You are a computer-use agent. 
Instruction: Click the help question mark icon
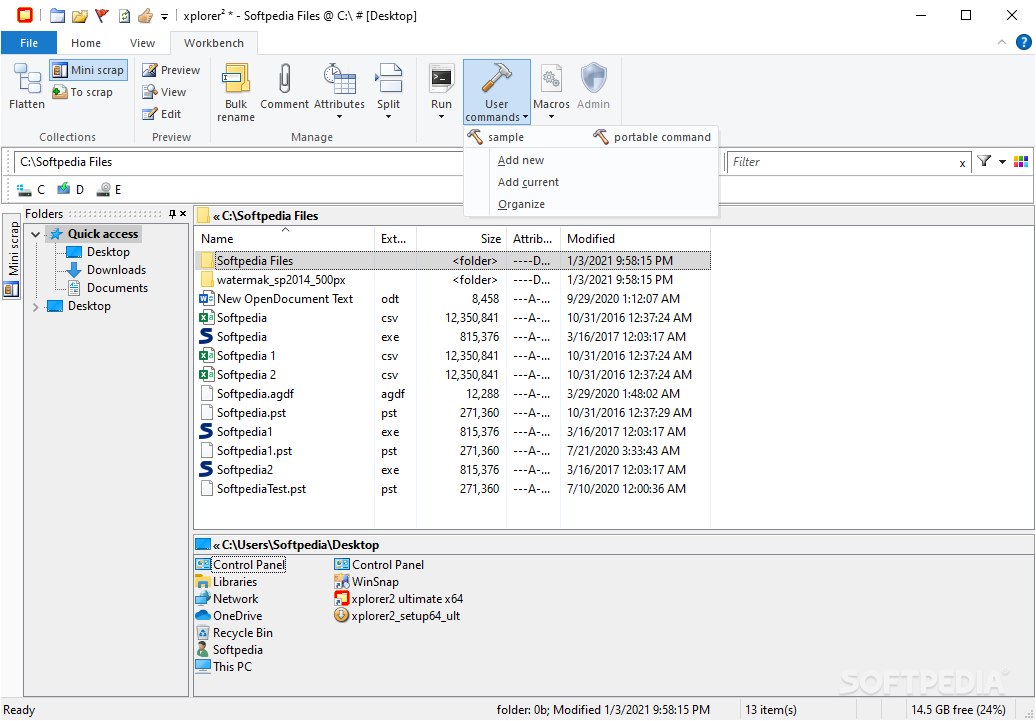click(1023, 42)
